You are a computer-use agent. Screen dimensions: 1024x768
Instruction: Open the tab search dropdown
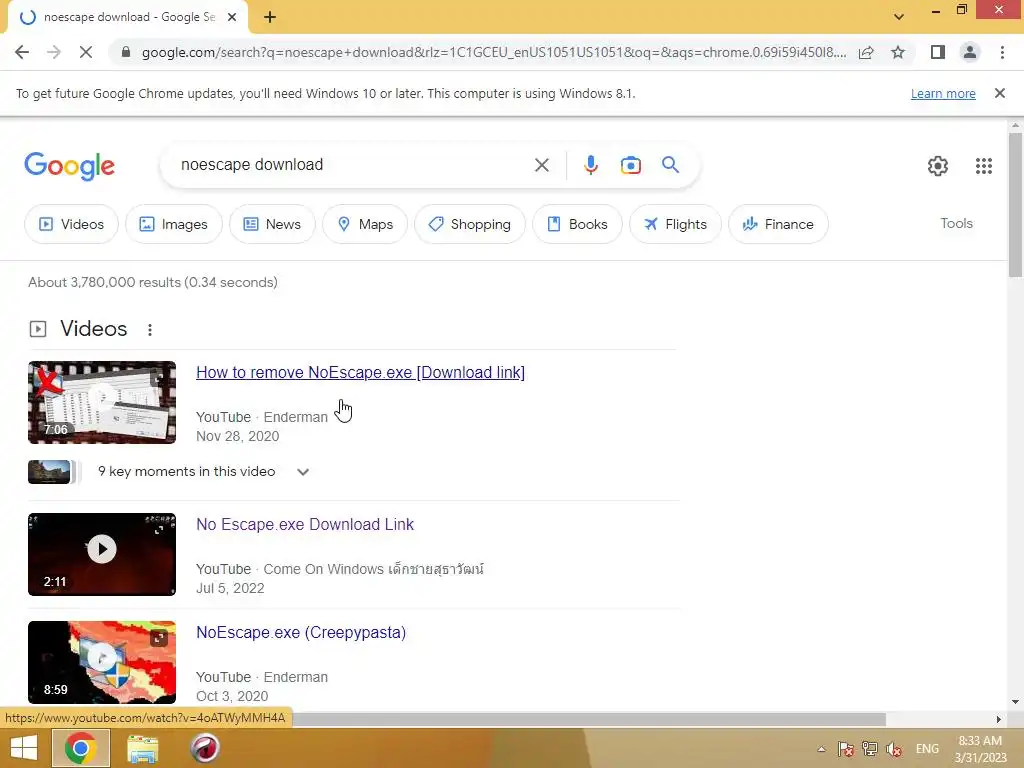[x=899, y=17]
